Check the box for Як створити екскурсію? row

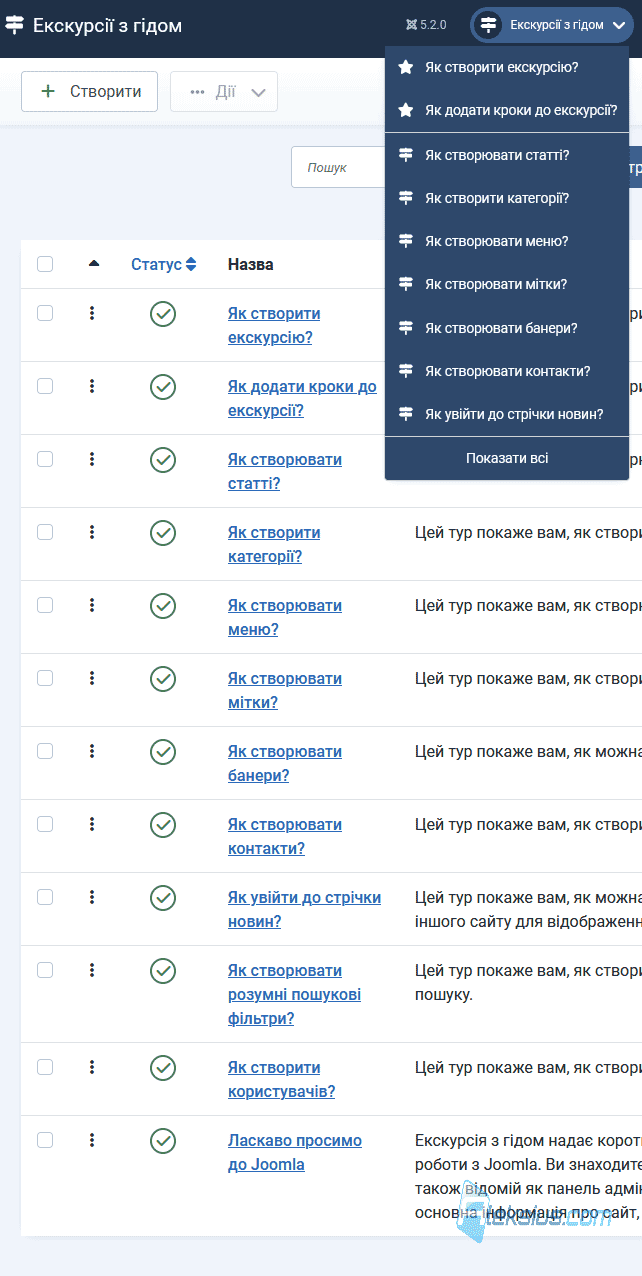point(45,313)
